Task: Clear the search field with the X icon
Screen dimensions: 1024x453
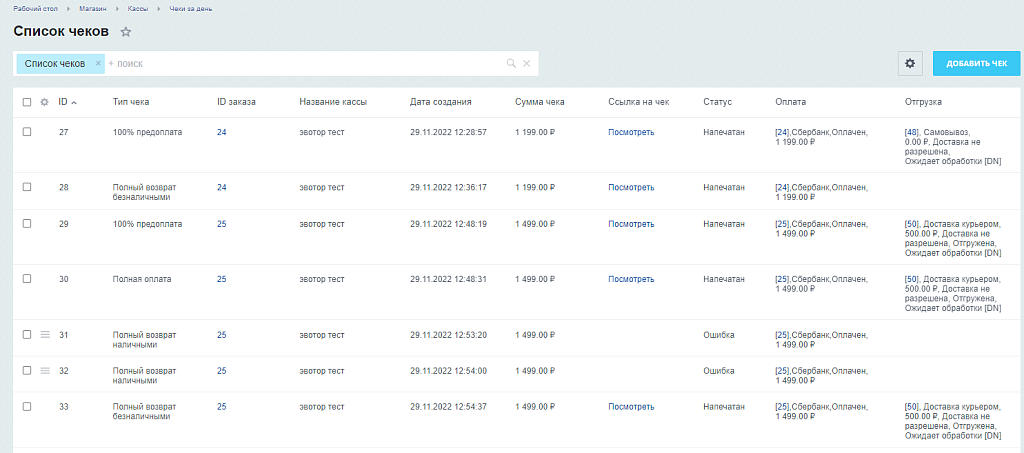Action: pos(527,64)
